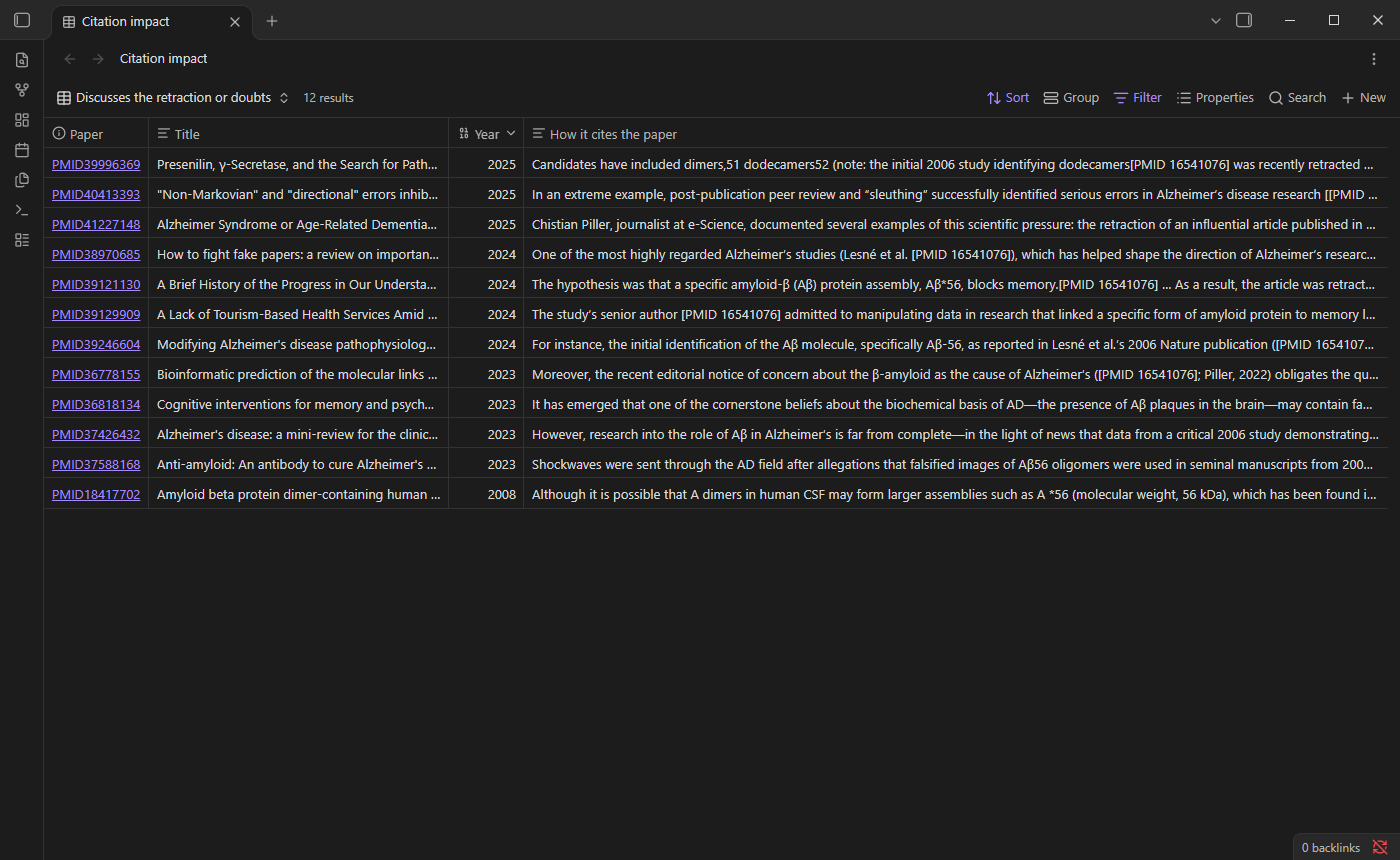Click the sync status icon in status bar
Viewport: 1400px width, 860px height.
tap(1380, 847)
